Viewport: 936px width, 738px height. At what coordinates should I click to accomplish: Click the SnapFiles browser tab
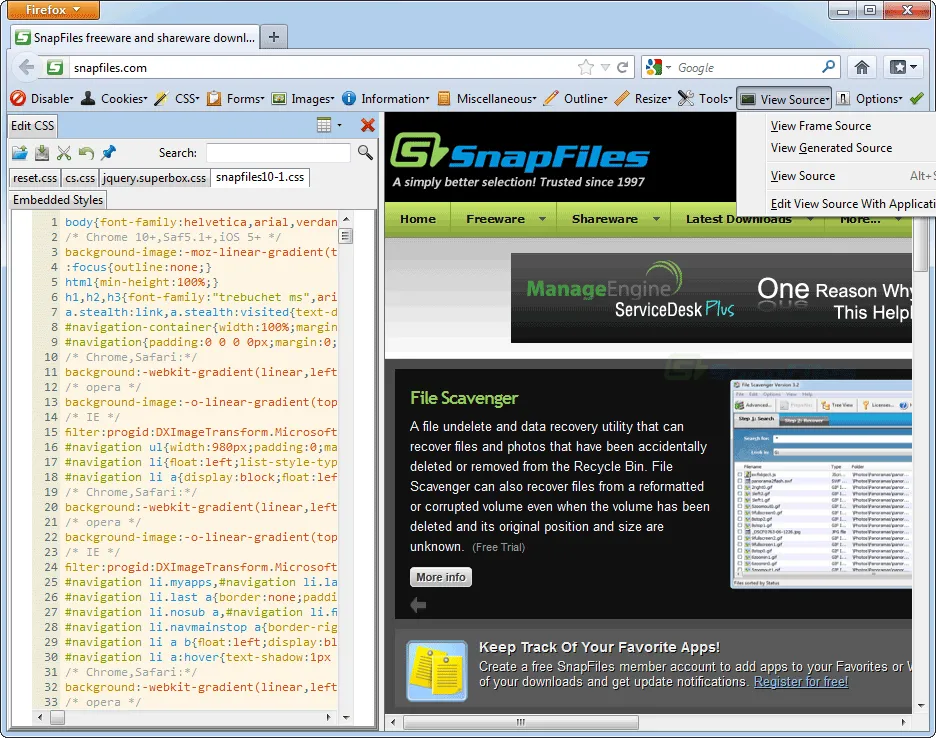[x=136, y=37]
